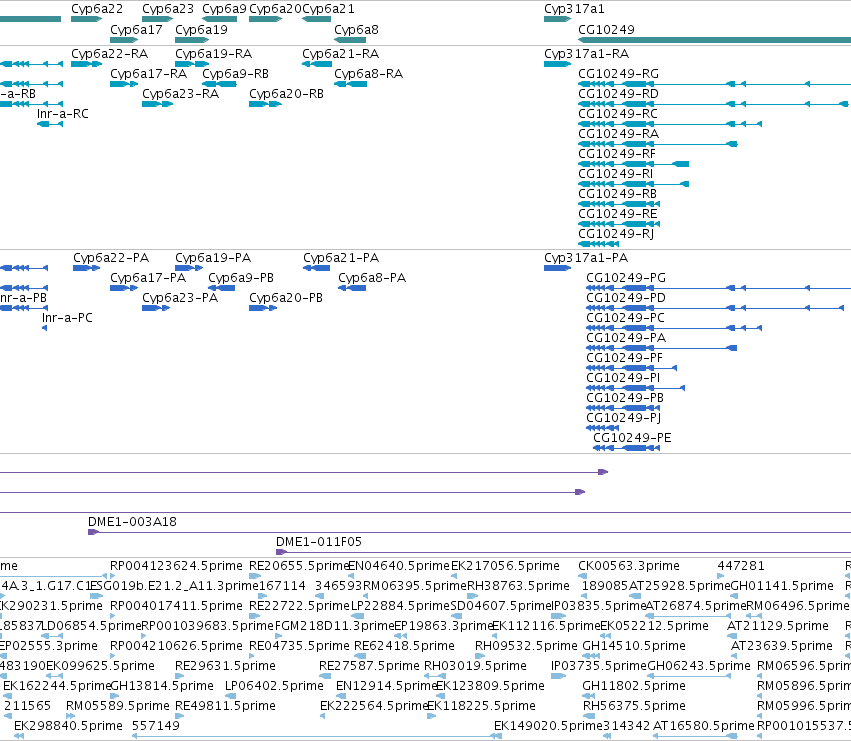The width and height of the screenshot is (851, 741).
Task: Click EST LP06402.5prime label
Action: point(274,686)
